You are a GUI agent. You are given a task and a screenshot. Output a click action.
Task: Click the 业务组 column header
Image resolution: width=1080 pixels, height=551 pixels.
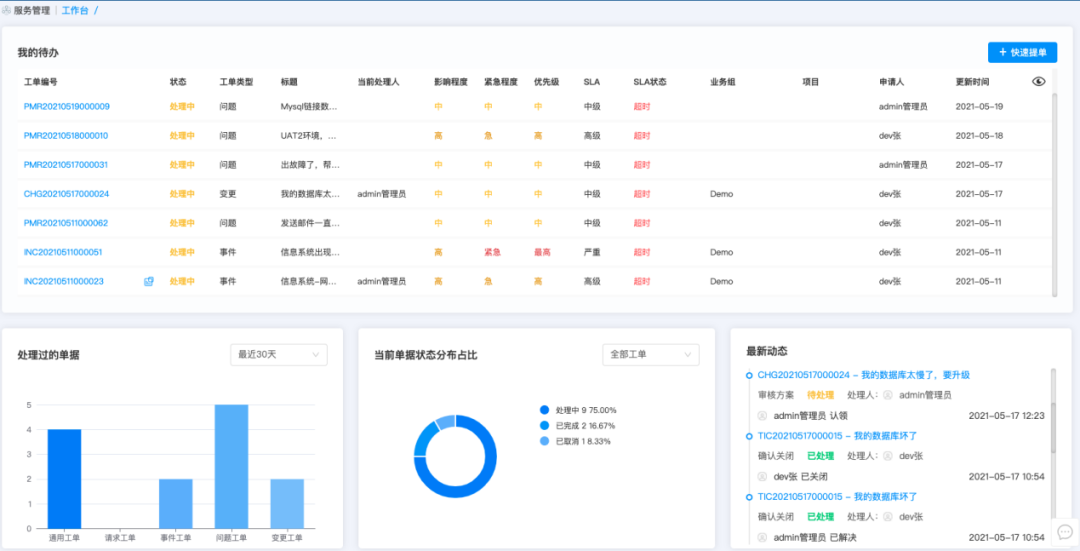pos(723,82)
